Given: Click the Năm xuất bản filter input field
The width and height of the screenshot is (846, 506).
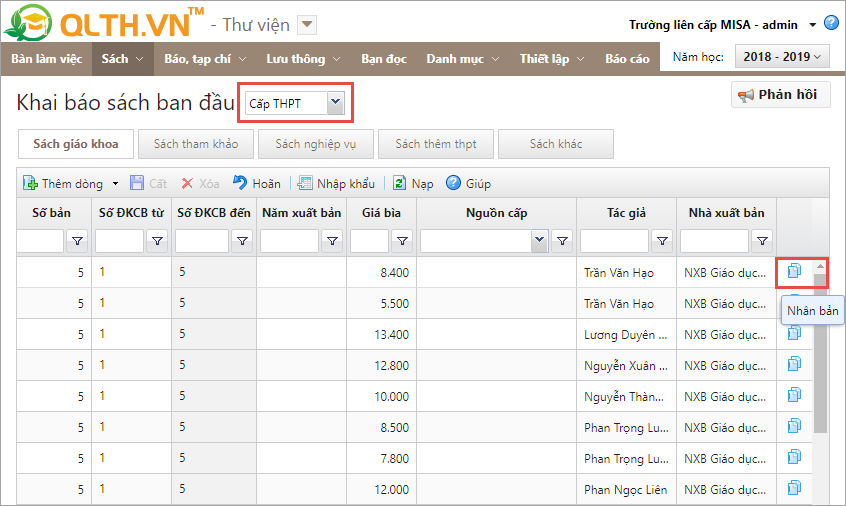Looking at the screenshot, I should (x=290, y=241).
